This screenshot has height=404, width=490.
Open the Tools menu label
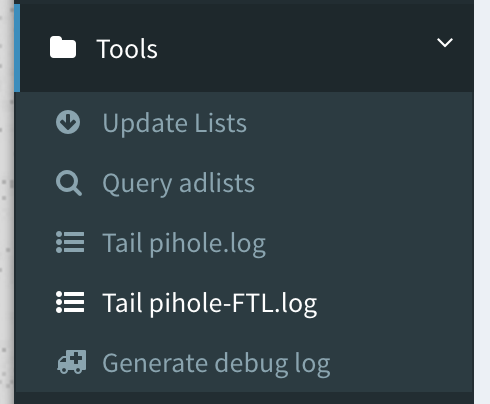coord(127,49)
